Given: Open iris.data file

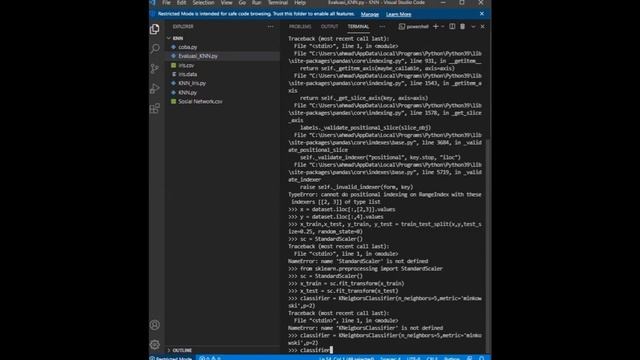Looking at the screenshot, I should point(222,74).
